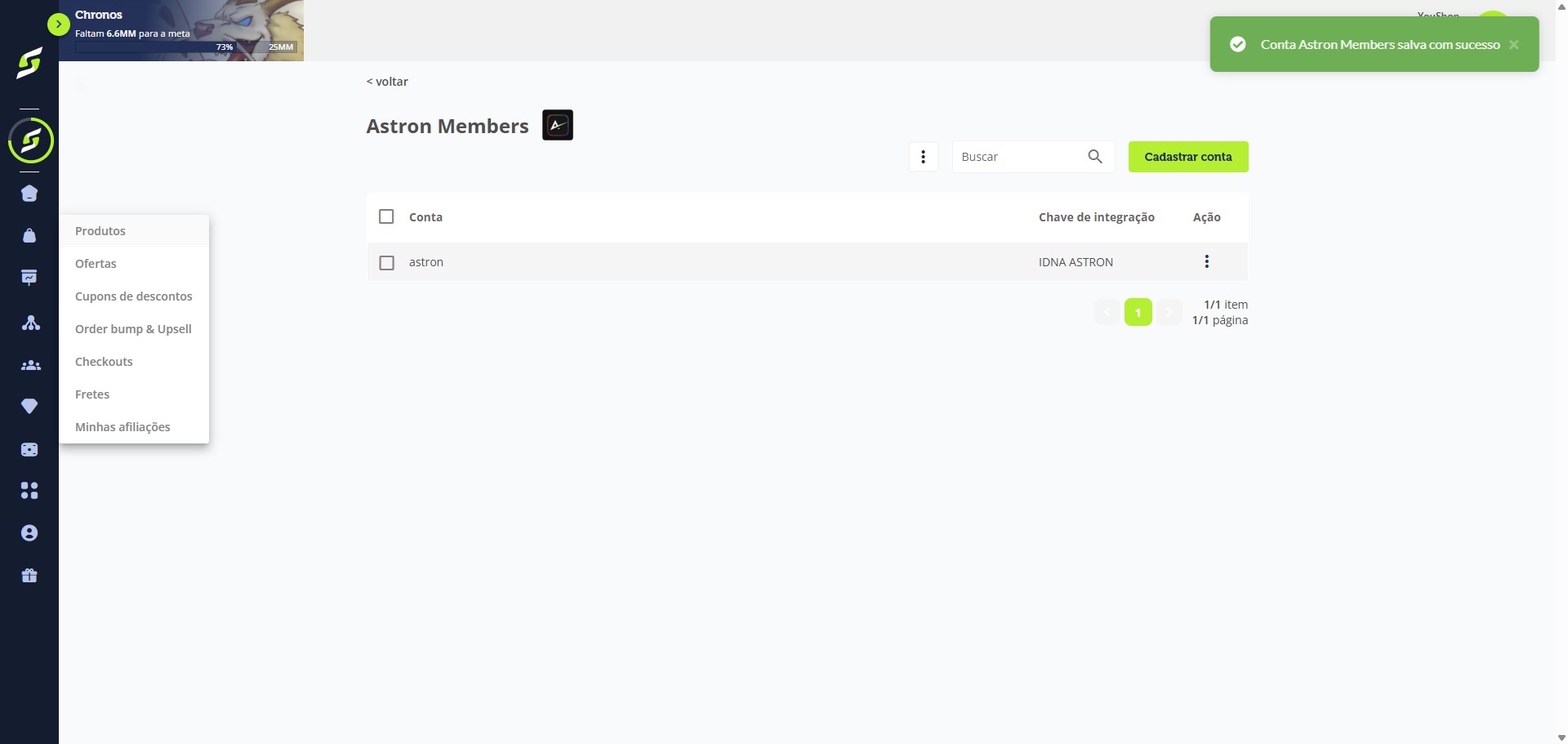Open Minhas afiliações menu item
1568x744 pixels.
click(x=134, y=427)
